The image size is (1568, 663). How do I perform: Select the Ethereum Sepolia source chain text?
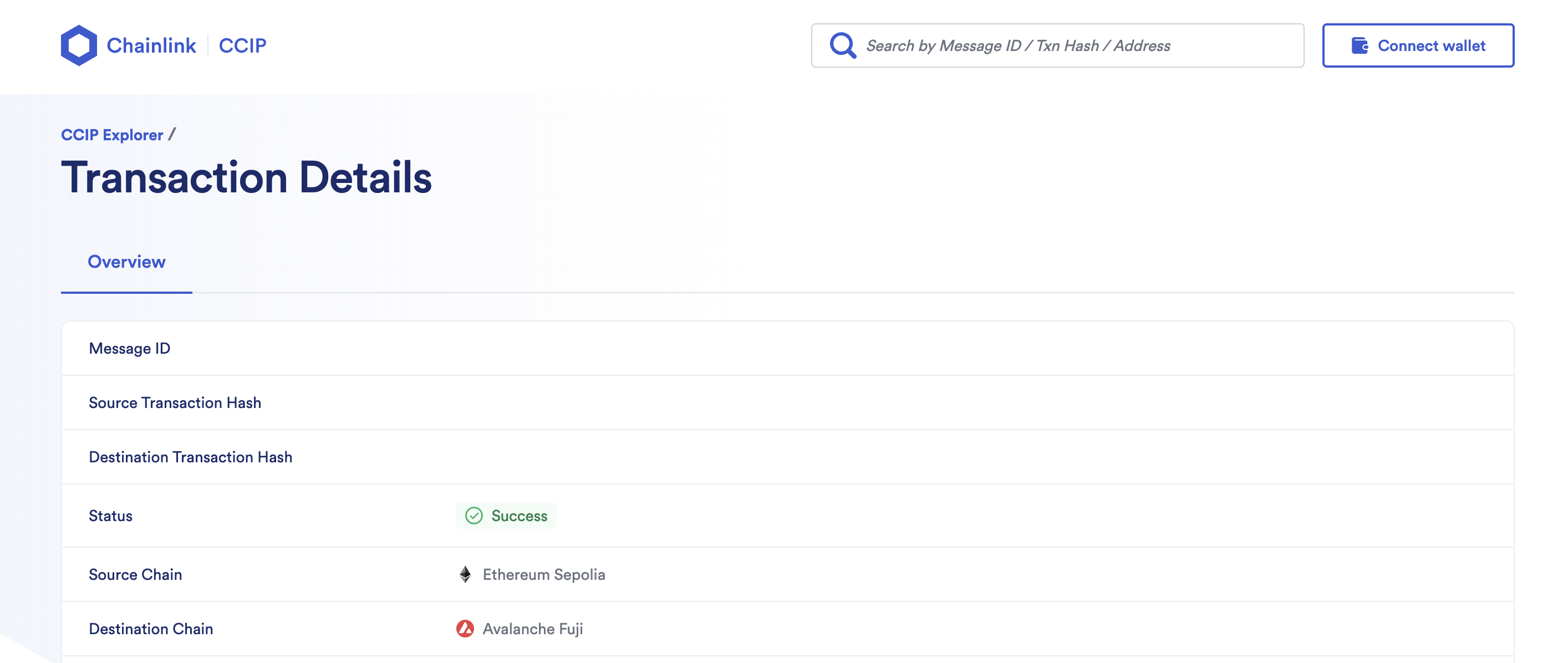[543, 574]
